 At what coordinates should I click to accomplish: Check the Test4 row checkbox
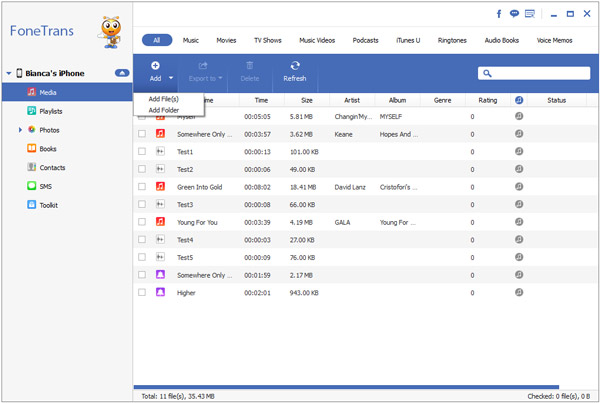(x=142, y=239)
